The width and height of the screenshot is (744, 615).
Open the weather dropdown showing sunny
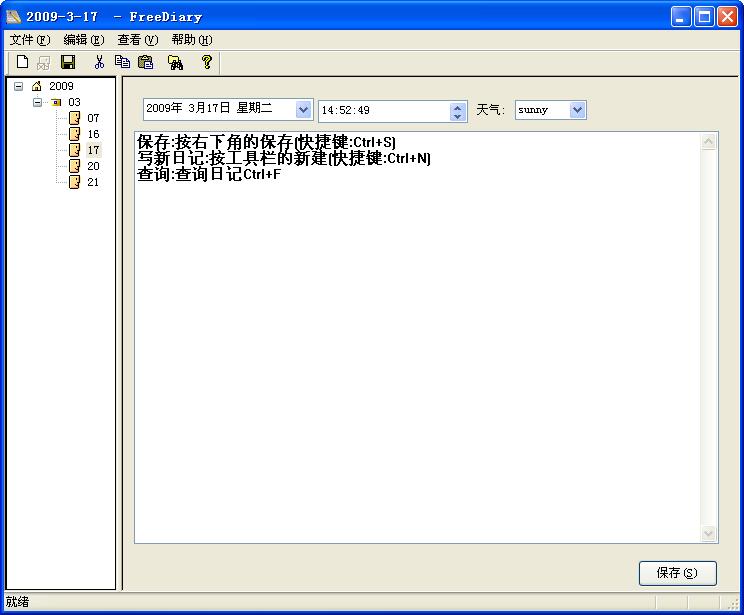point(577,110)
